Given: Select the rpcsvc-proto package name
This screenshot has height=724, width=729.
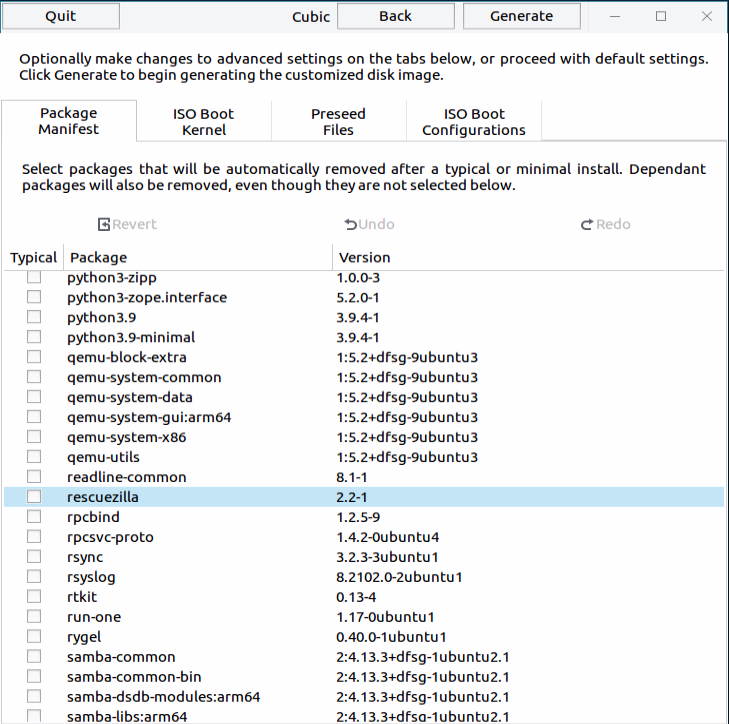Looking at the screenshot, I should (110, 537).
